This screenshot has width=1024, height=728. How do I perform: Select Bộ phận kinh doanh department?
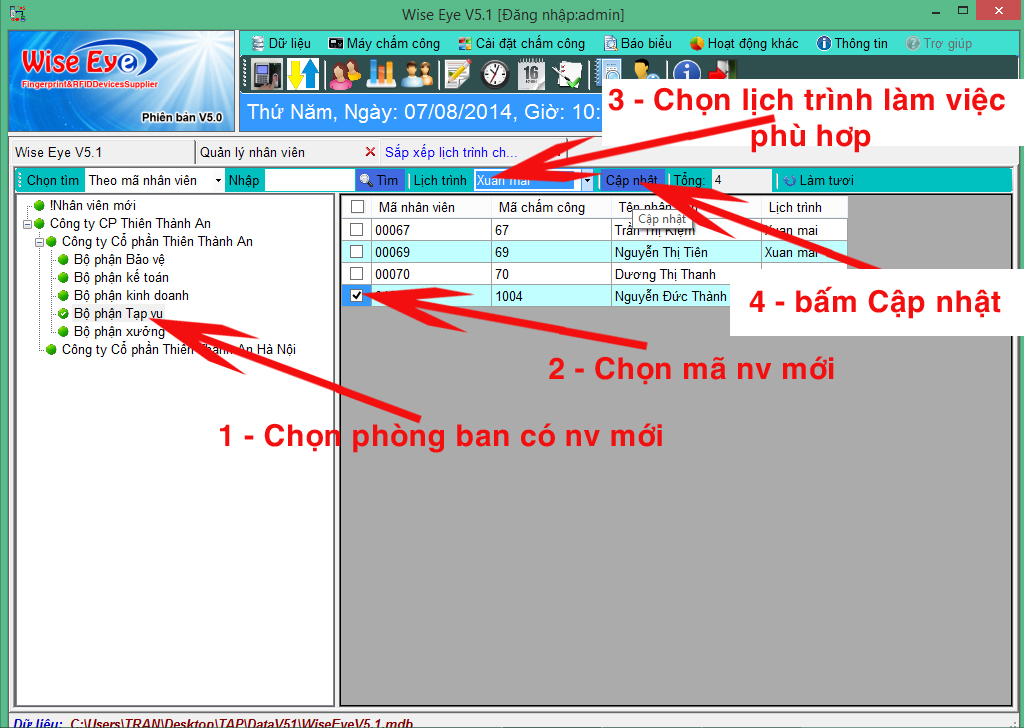click(131, 296)
